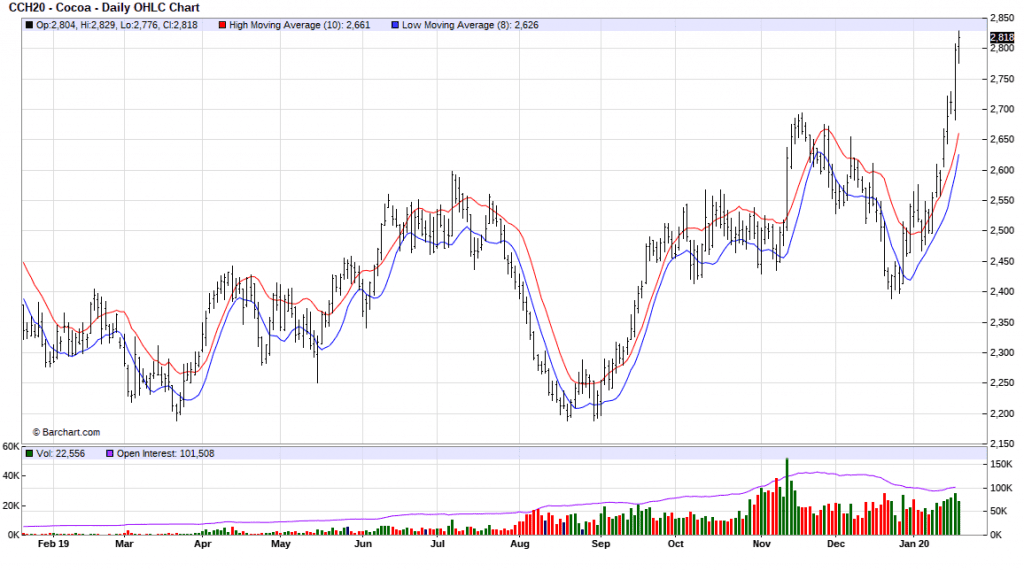Viewport: 1024px width, 571px height.
Task: Select the Aug label on time axis
Action: [518, 546]
